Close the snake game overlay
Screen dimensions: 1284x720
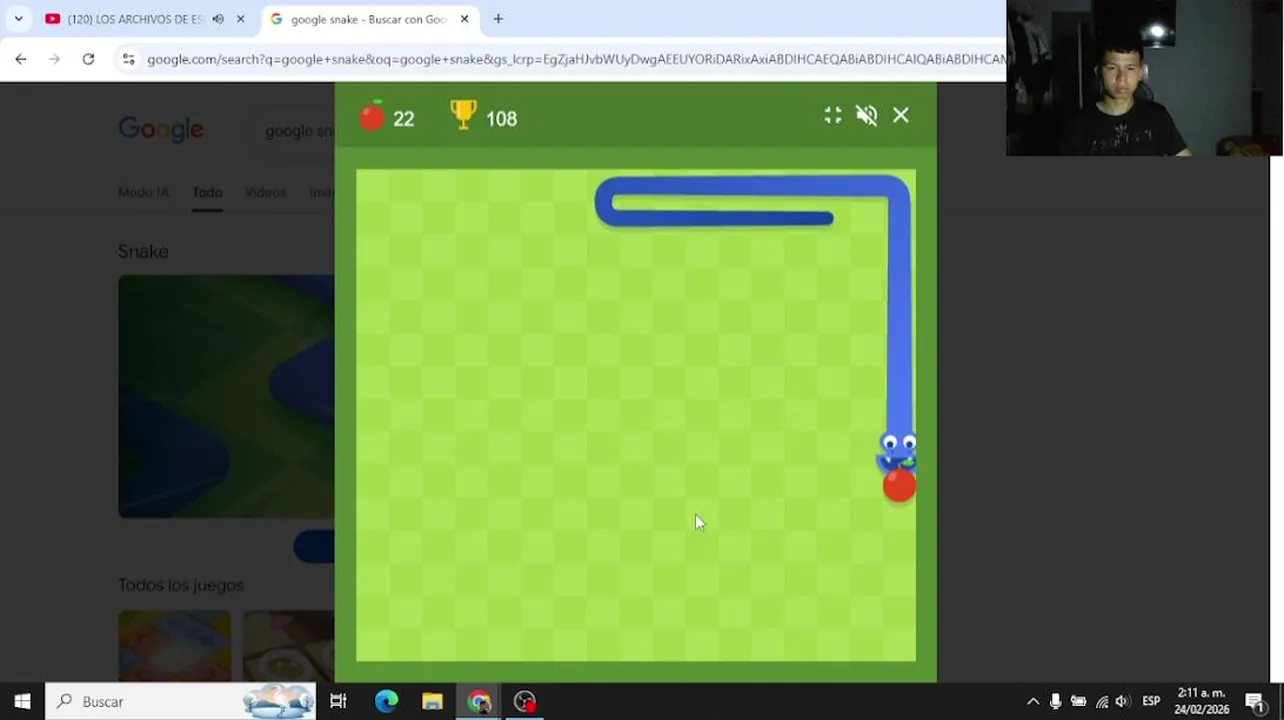tap(901, 116)
